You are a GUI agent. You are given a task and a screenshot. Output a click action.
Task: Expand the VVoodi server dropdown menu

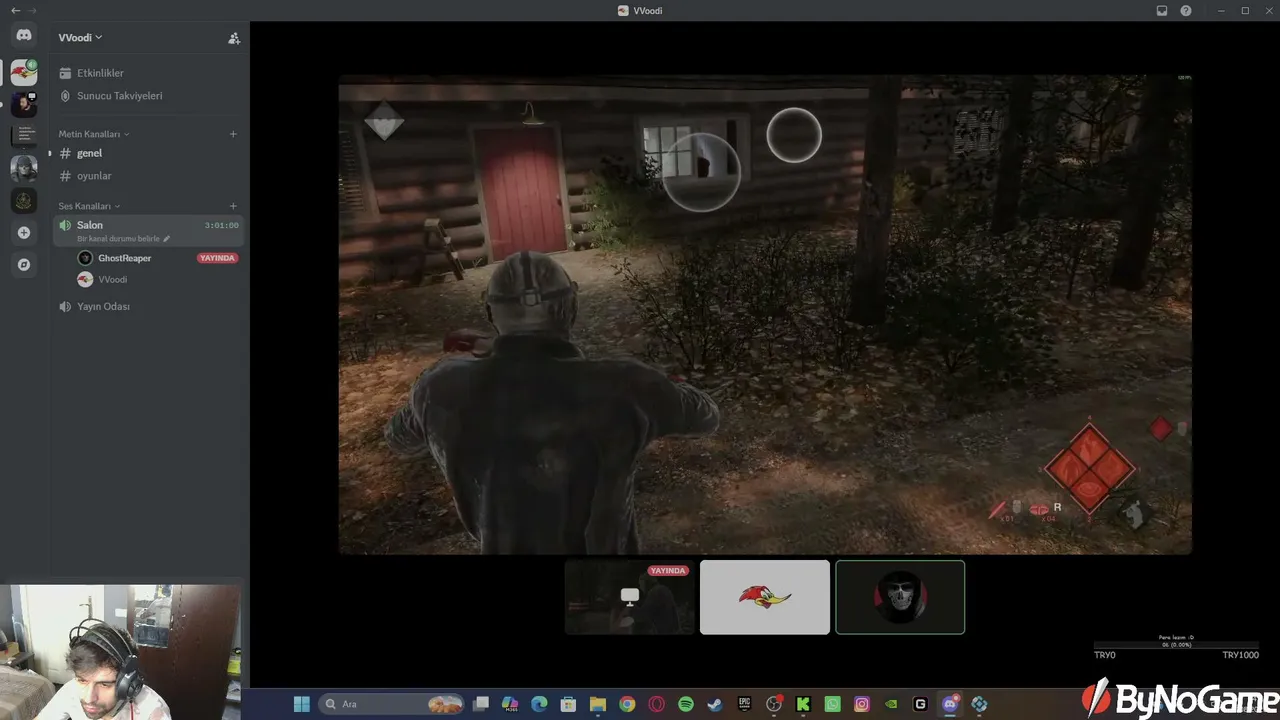click(80, 38)
